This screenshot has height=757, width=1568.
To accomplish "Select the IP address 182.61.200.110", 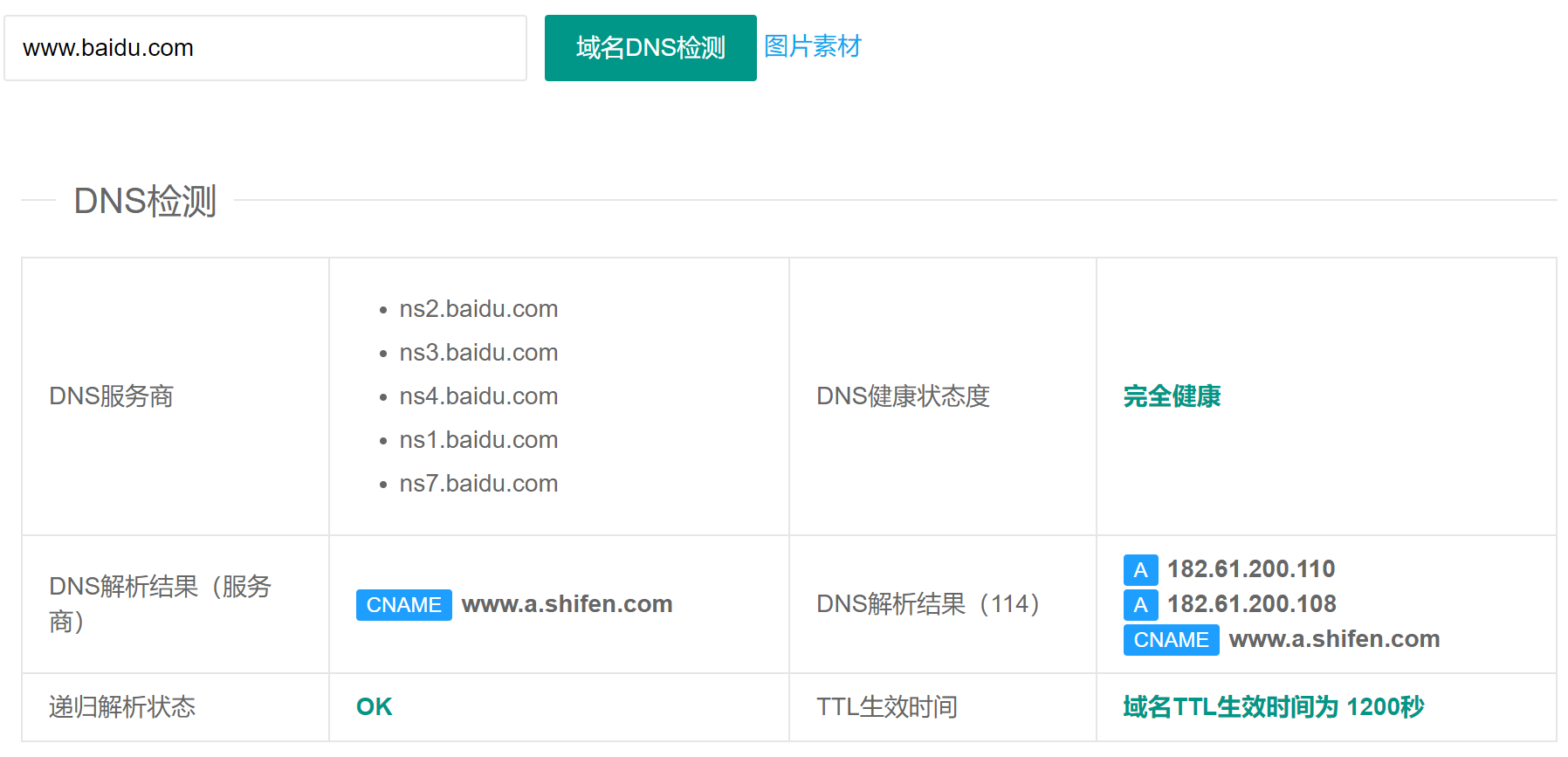I will [1251, 569].
